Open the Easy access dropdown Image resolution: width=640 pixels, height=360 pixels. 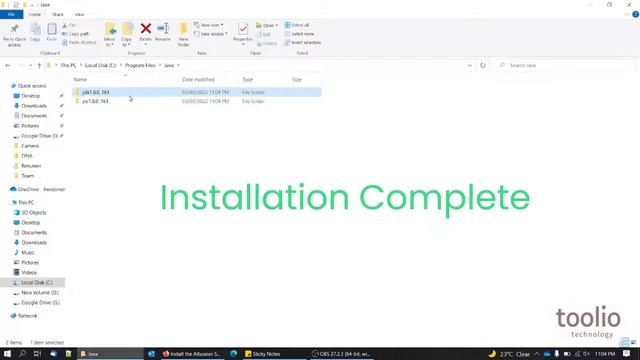pyautogui.click(x=211, y=34)
